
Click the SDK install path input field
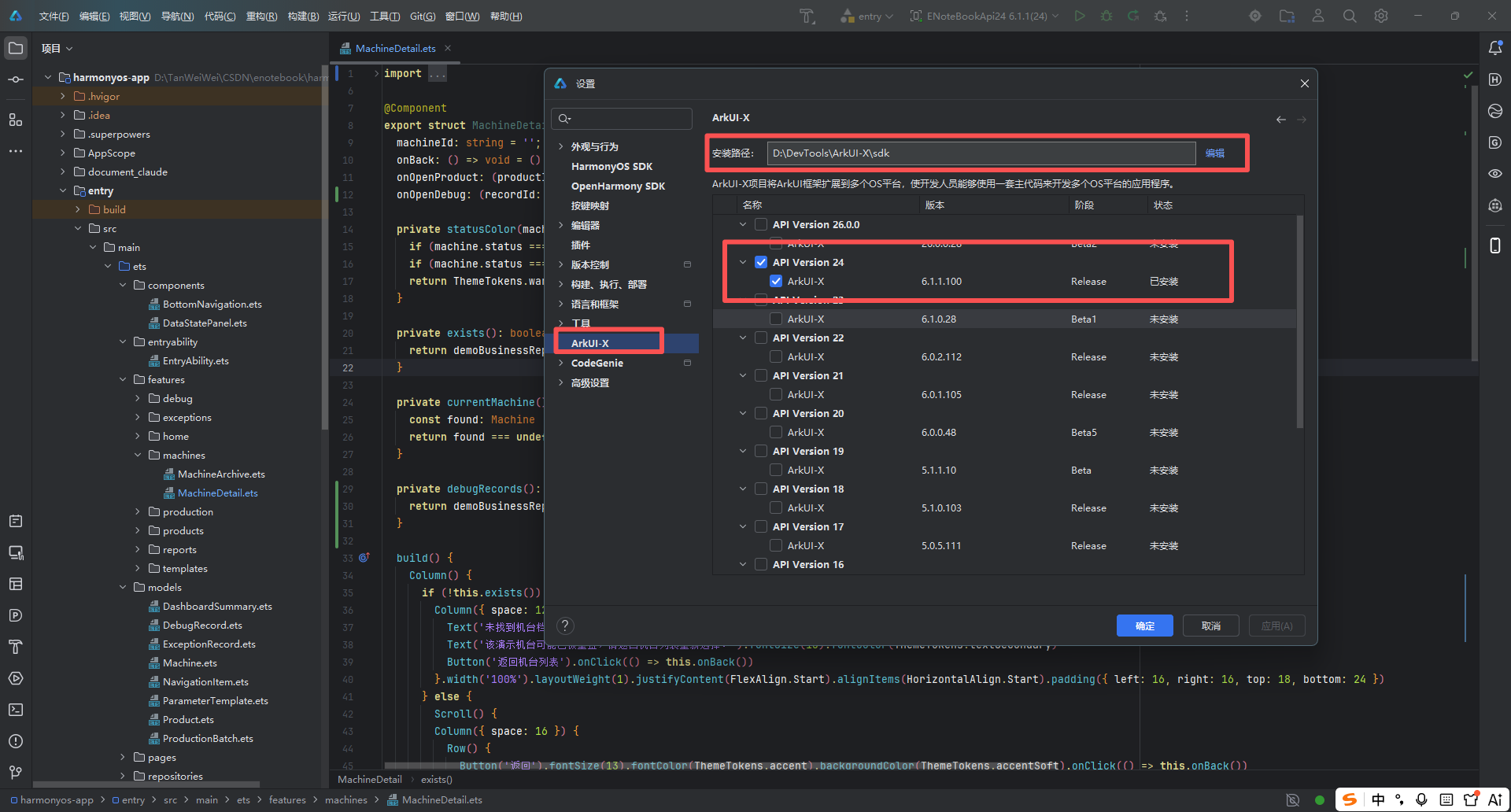coord(981,153)
